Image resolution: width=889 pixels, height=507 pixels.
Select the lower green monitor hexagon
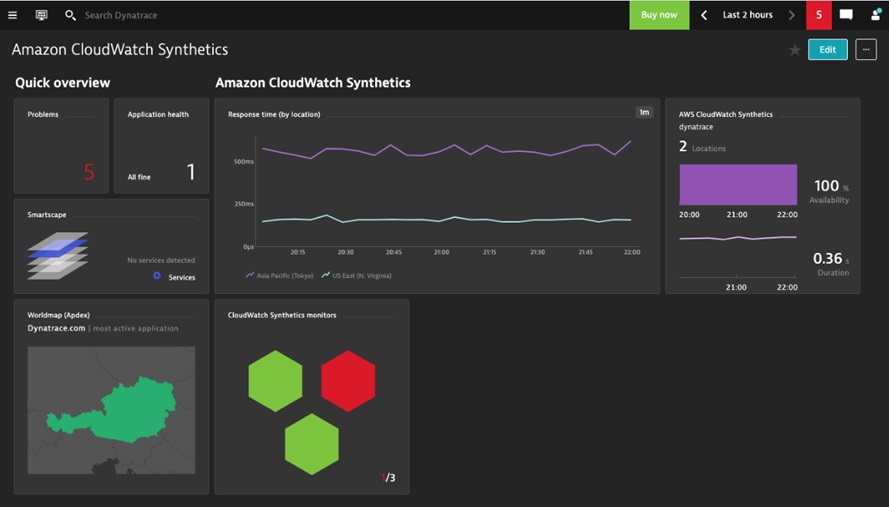312,444
